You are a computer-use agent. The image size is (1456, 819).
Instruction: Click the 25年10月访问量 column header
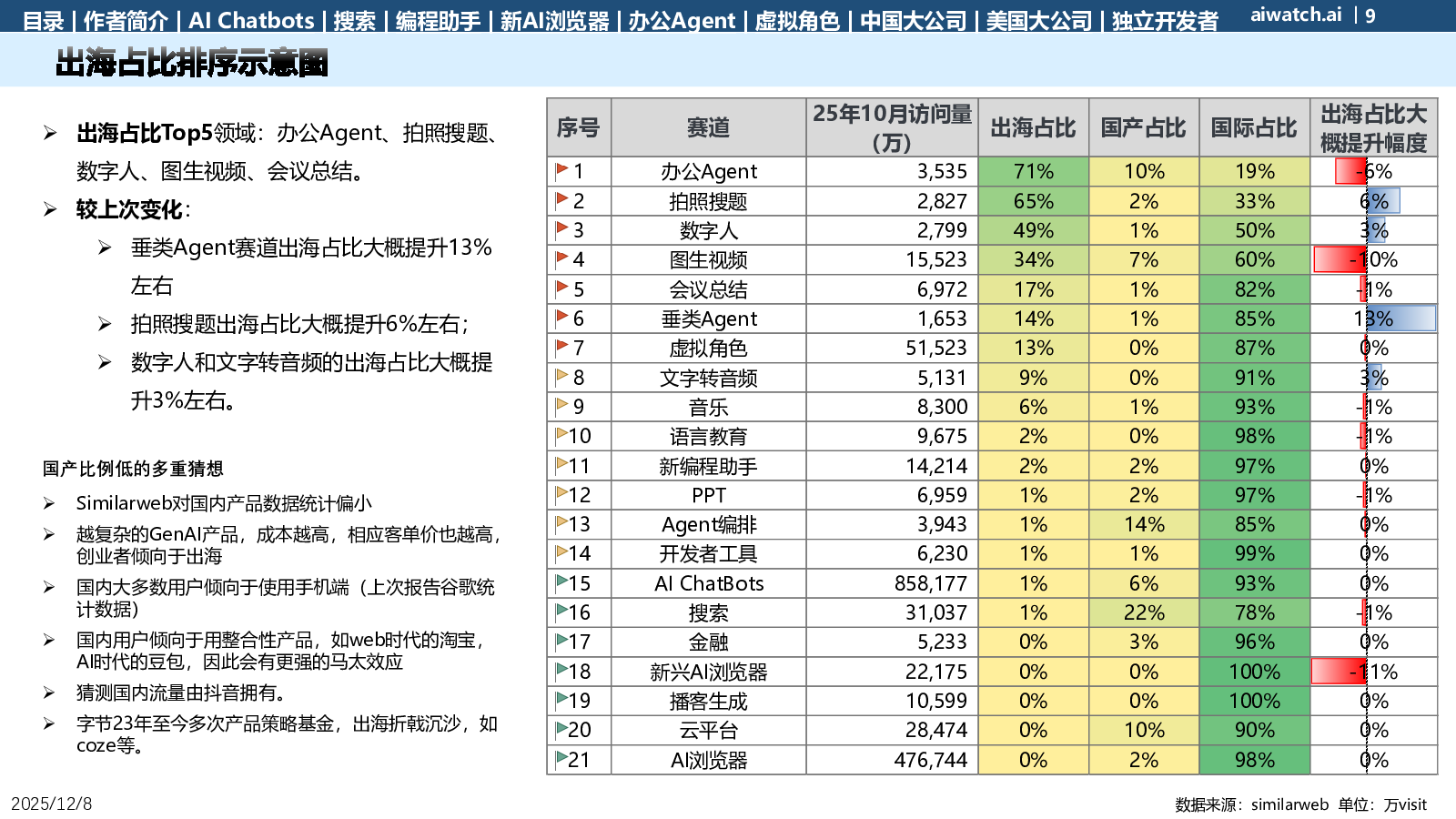coord(892,127)
